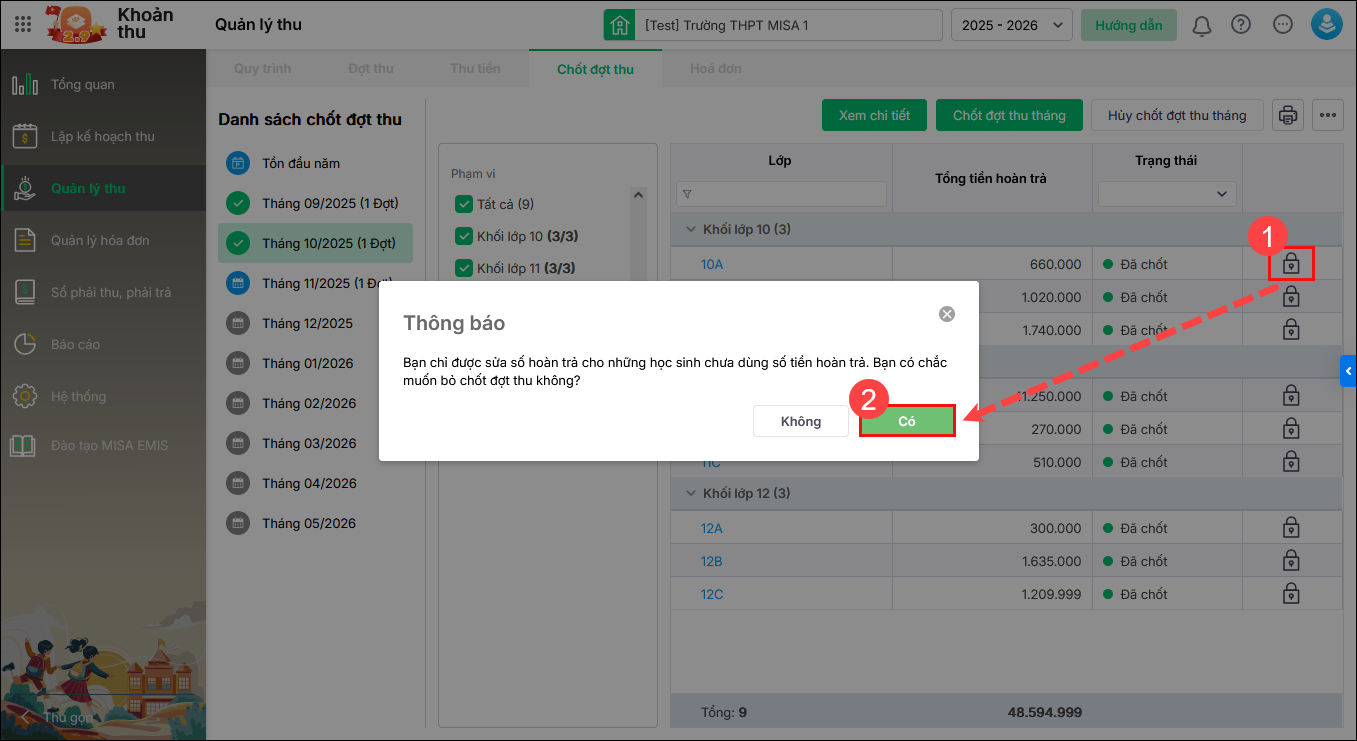Select the Chốt đợt thu tab

(595, 69)
